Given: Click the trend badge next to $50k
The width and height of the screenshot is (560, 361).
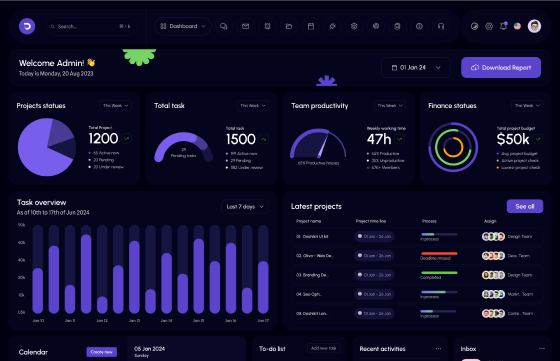Looking at the screenshot, I should pyautogui.click(x=539, y=139).
